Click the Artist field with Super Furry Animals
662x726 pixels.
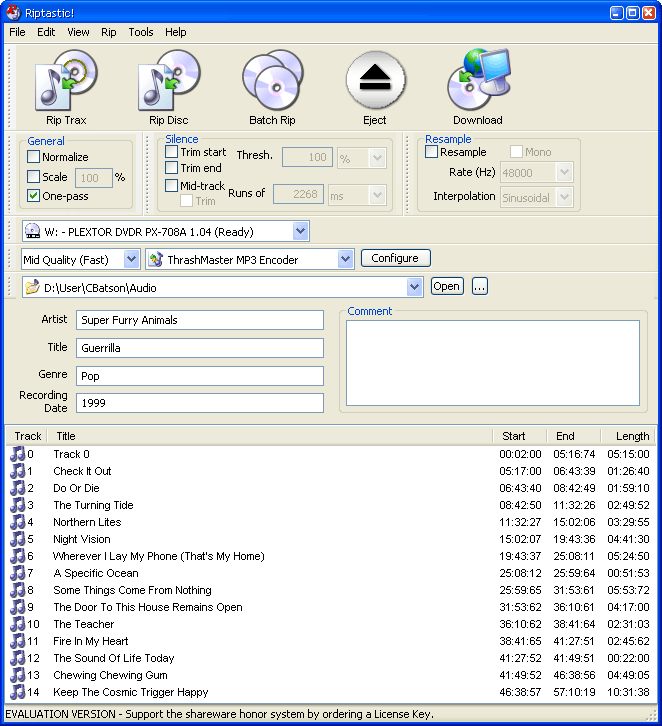click(x=200, y=320)
